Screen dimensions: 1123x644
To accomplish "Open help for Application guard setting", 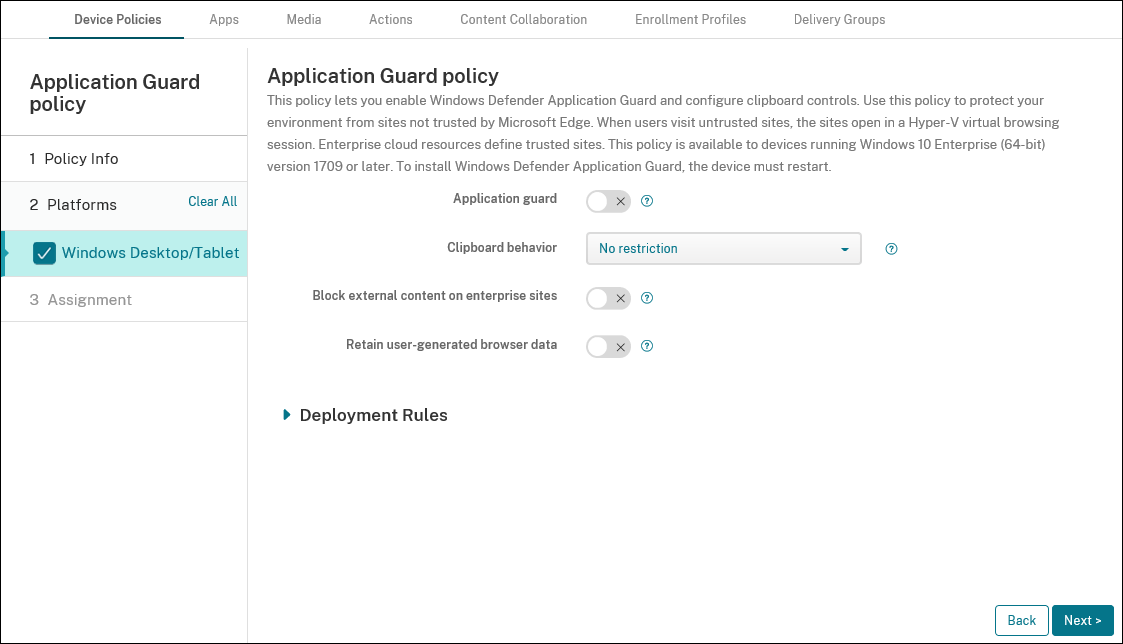I will 647,201.
